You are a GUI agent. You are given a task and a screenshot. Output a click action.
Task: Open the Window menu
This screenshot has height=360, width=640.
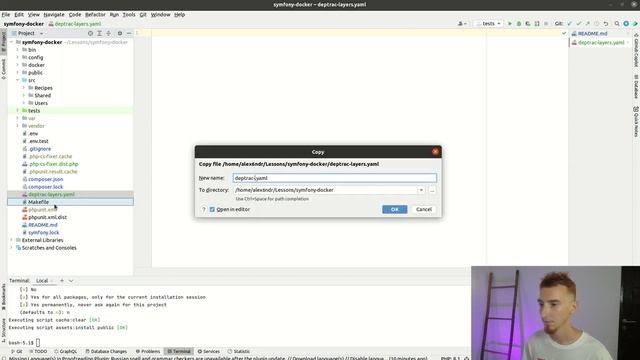(x=160, y=14)
